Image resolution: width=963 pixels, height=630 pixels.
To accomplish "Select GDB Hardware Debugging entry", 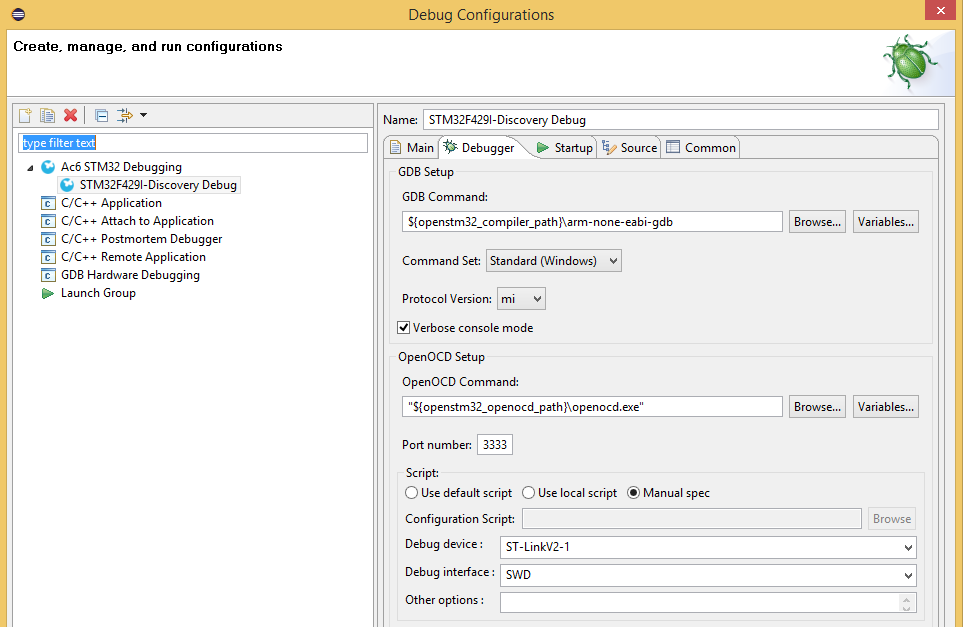I will pyautogui.click(x=130, y=274).
